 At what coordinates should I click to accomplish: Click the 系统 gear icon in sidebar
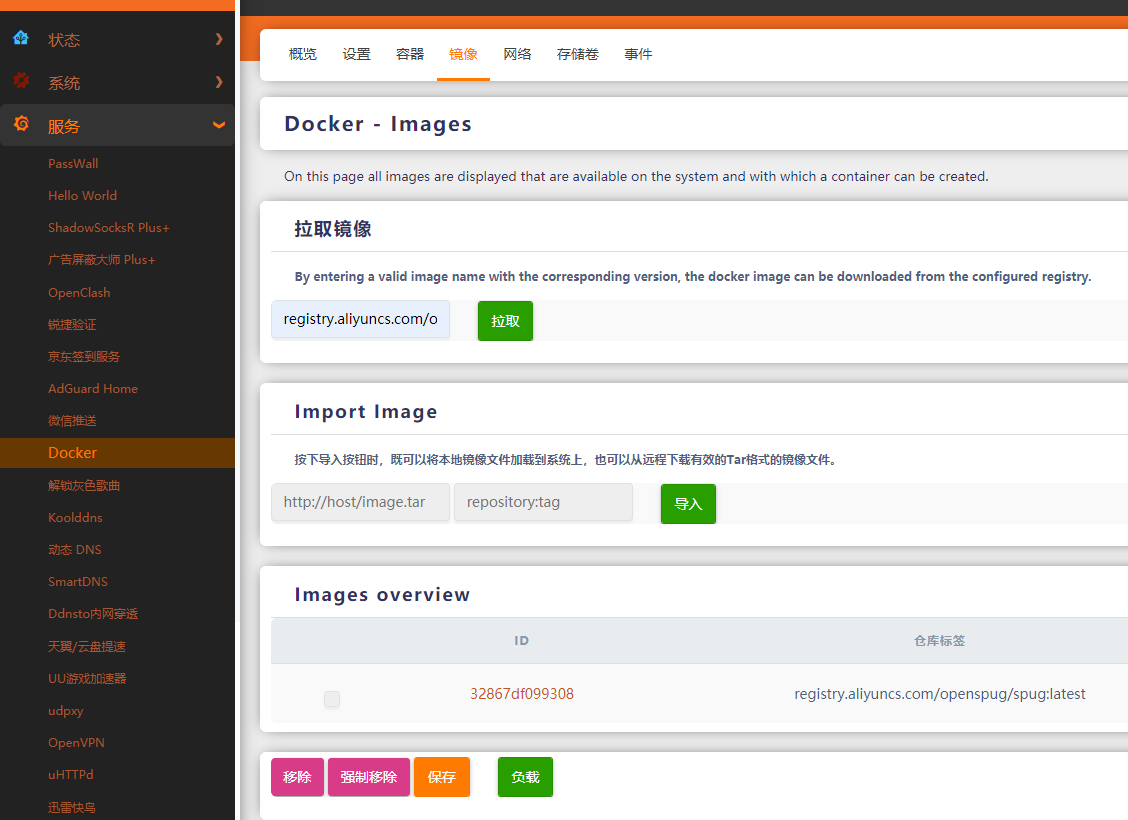pyautogui.click(x=21, y=82)
